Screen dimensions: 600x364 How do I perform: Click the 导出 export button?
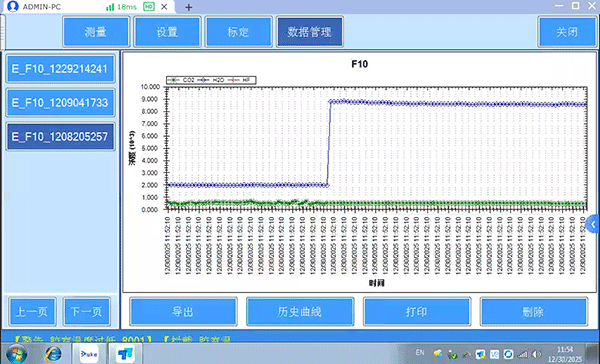click(x=183, y=312)
